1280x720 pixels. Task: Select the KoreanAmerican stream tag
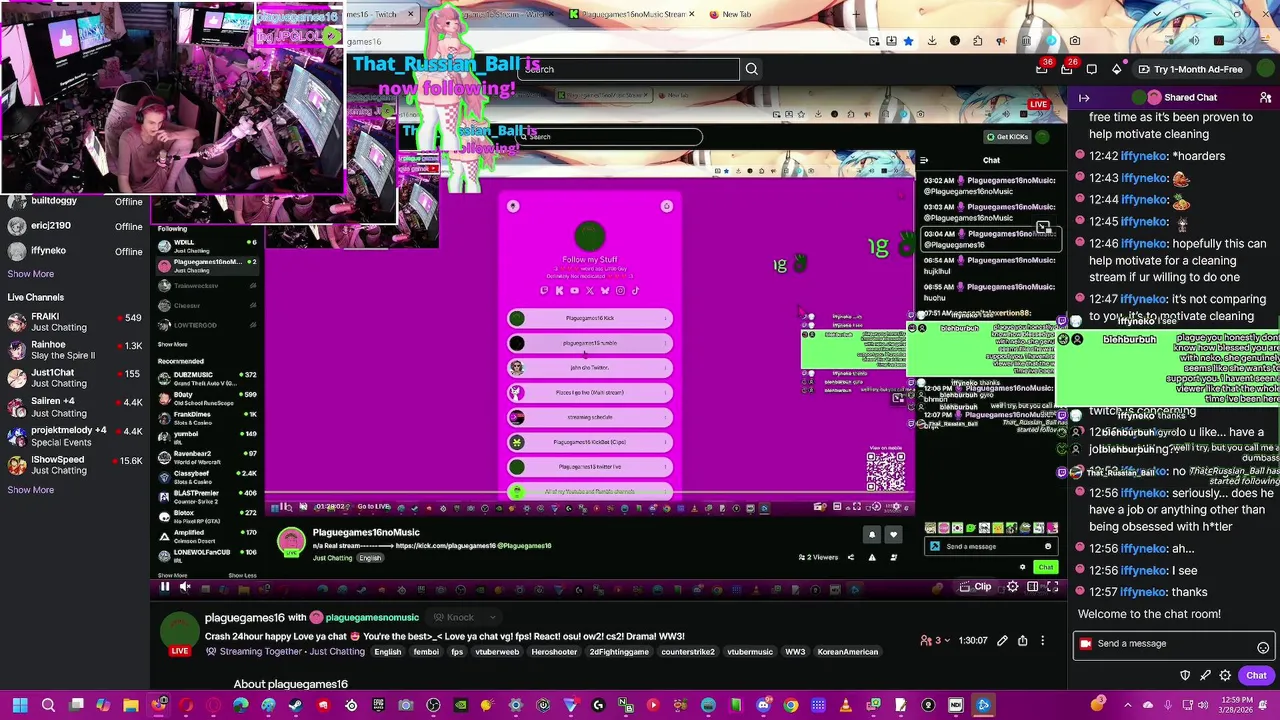click(x=847, y=652)
